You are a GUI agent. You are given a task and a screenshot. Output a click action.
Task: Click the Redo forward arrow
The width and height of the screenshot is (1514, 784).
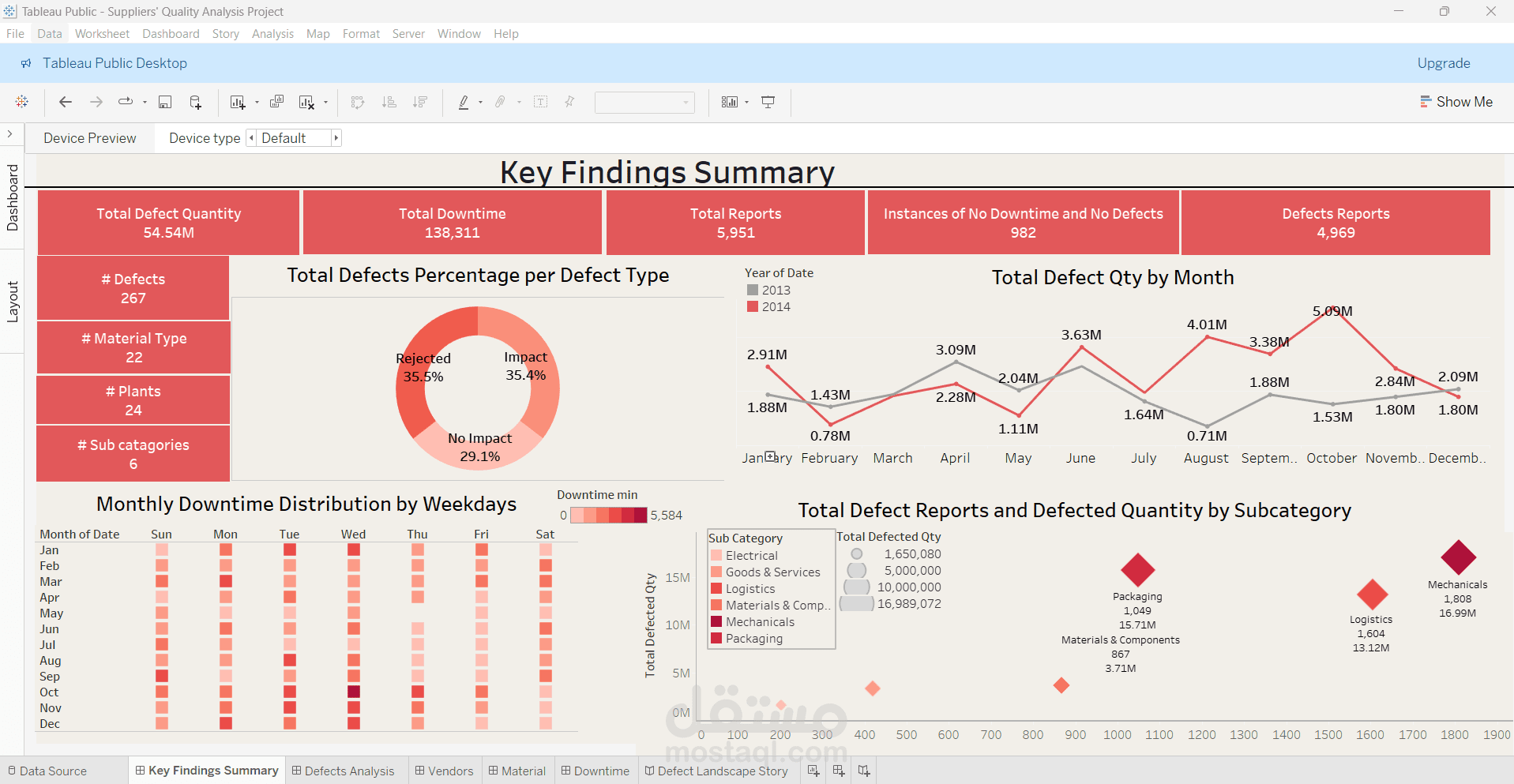(96, 102)
